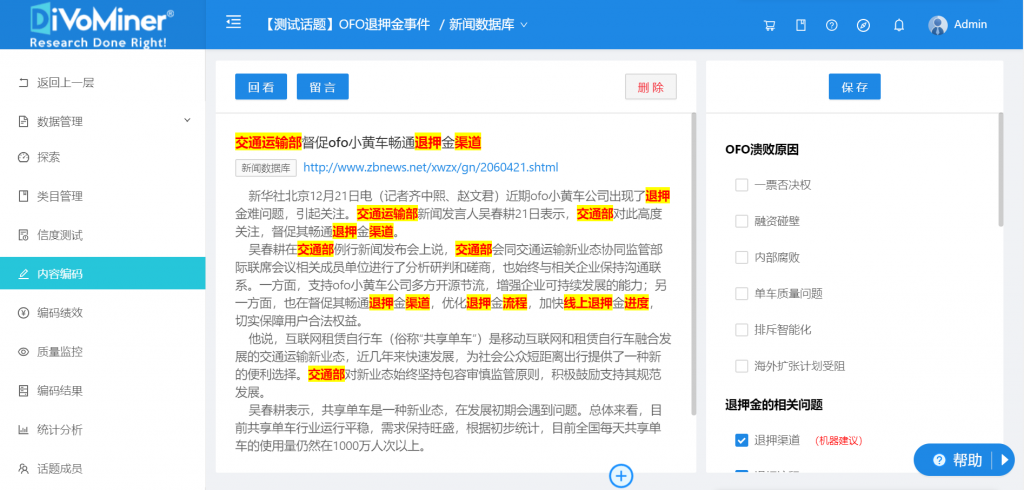Open 类目管理 menu item
The height and width of the screenshot is (490, 1024).
pos(103,196)
